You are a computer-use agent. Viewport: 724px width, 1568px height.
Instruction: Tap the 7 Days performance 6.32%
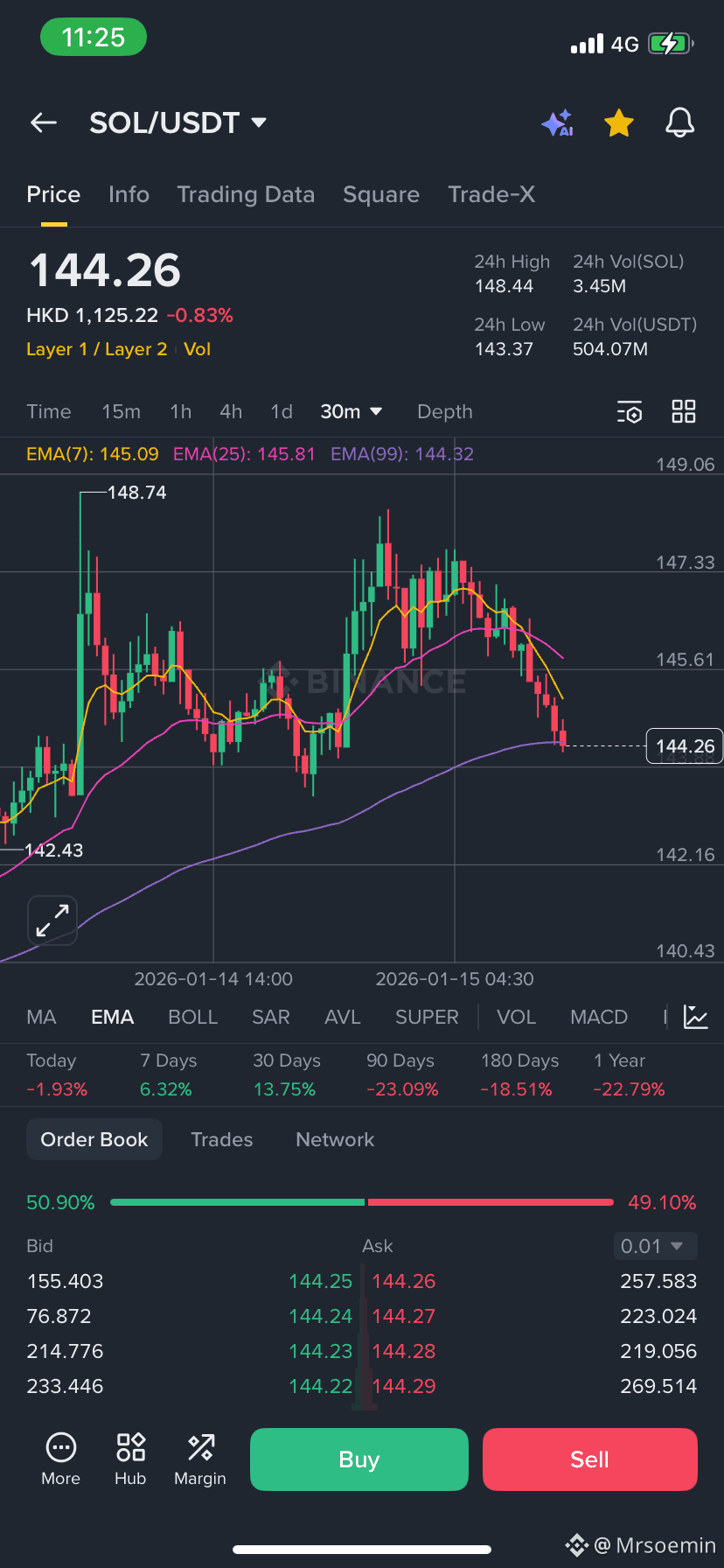(166, 1089)
